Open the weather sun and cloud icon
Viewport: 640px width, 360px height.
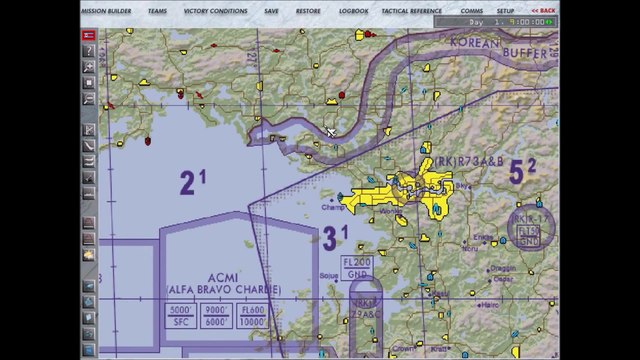click(89, 255)
